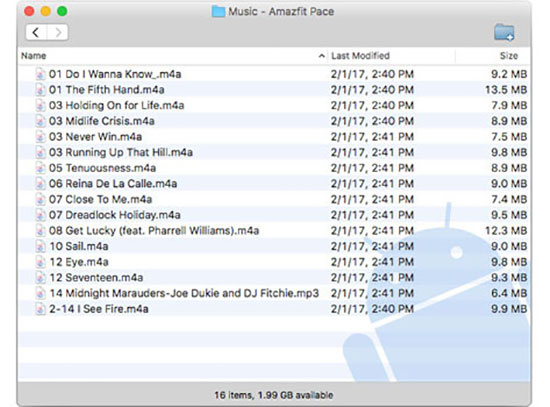Screen dimensions: 550x407
Task: Go back with the left arrow
Action: (36, 33)
